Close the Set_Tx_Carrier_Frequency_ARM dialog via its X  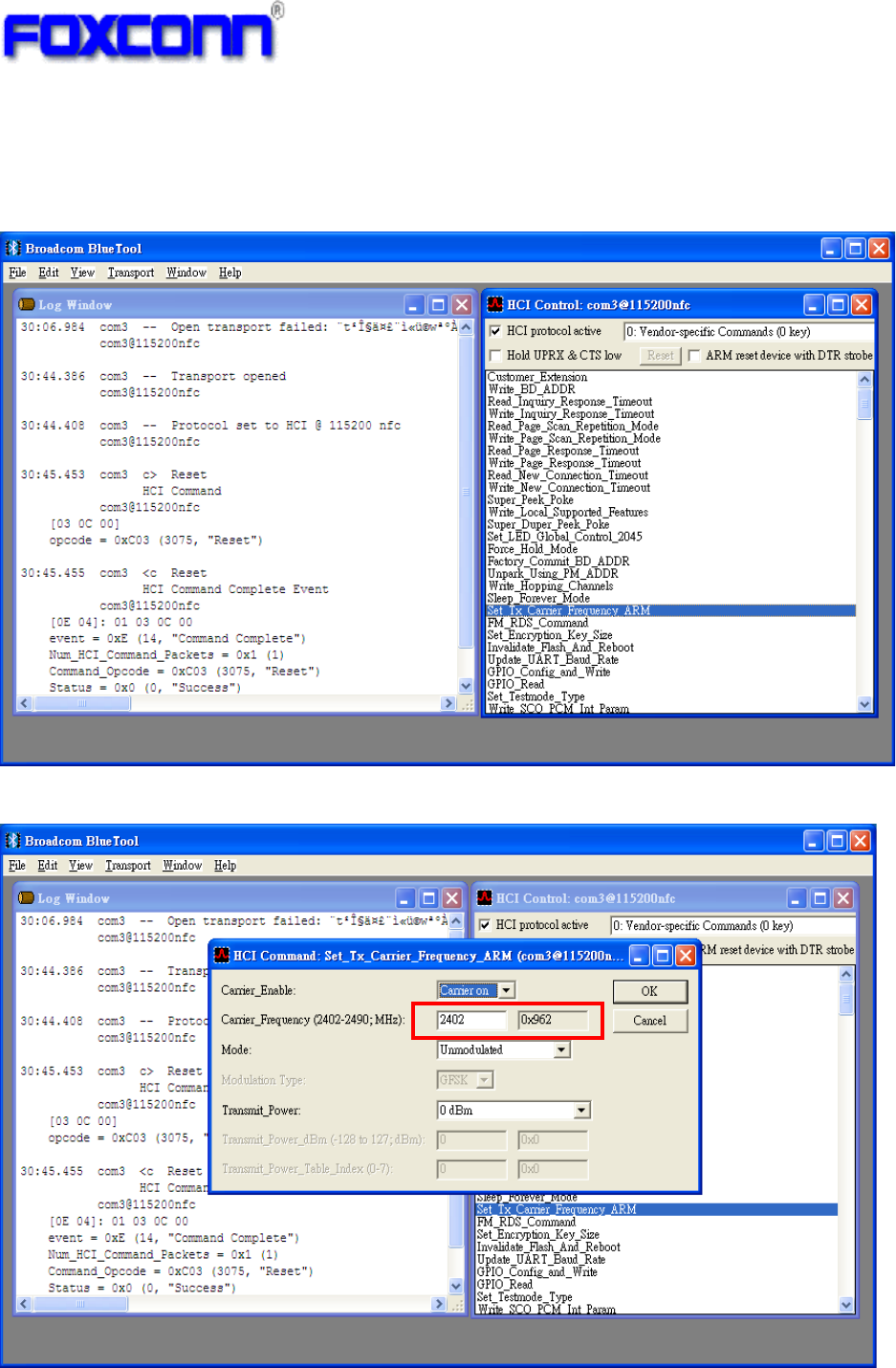[686, 956]
